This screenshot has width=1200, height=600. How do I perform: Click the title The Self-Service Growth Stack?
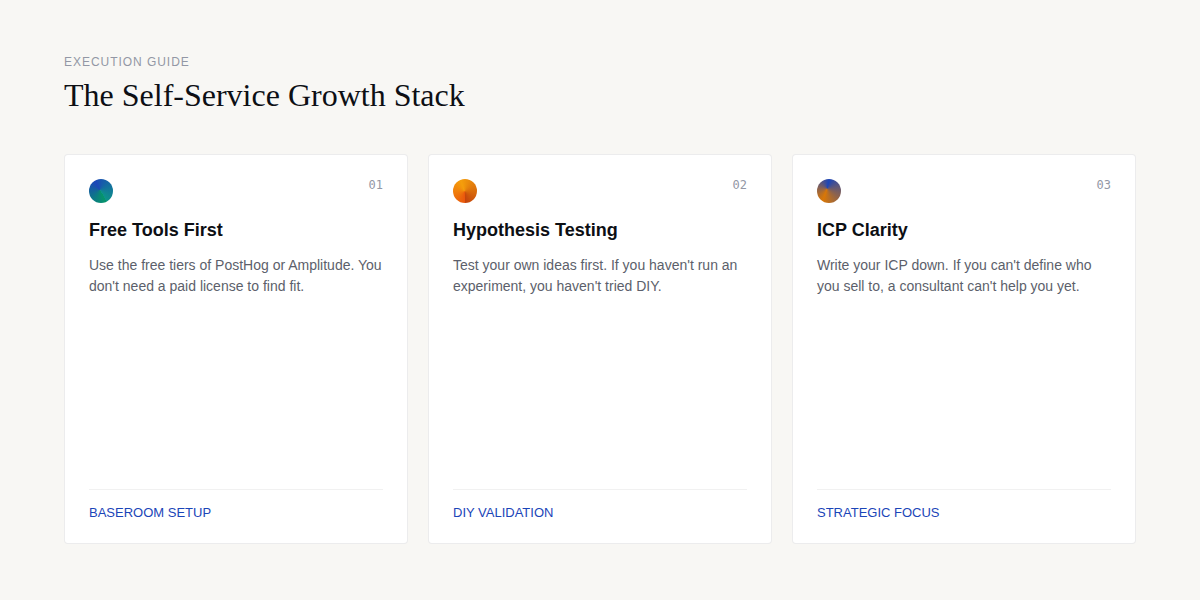pos(264,96)
